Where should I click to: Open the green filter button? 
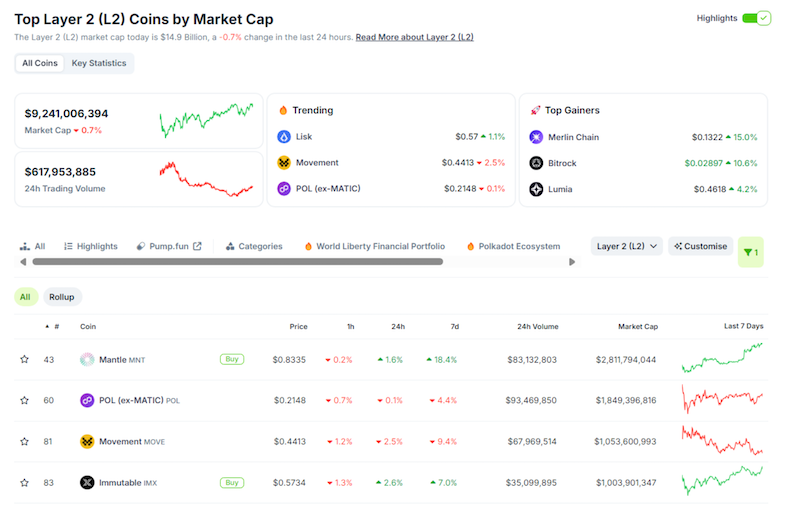pyautogui.click(x=751, y=252)
